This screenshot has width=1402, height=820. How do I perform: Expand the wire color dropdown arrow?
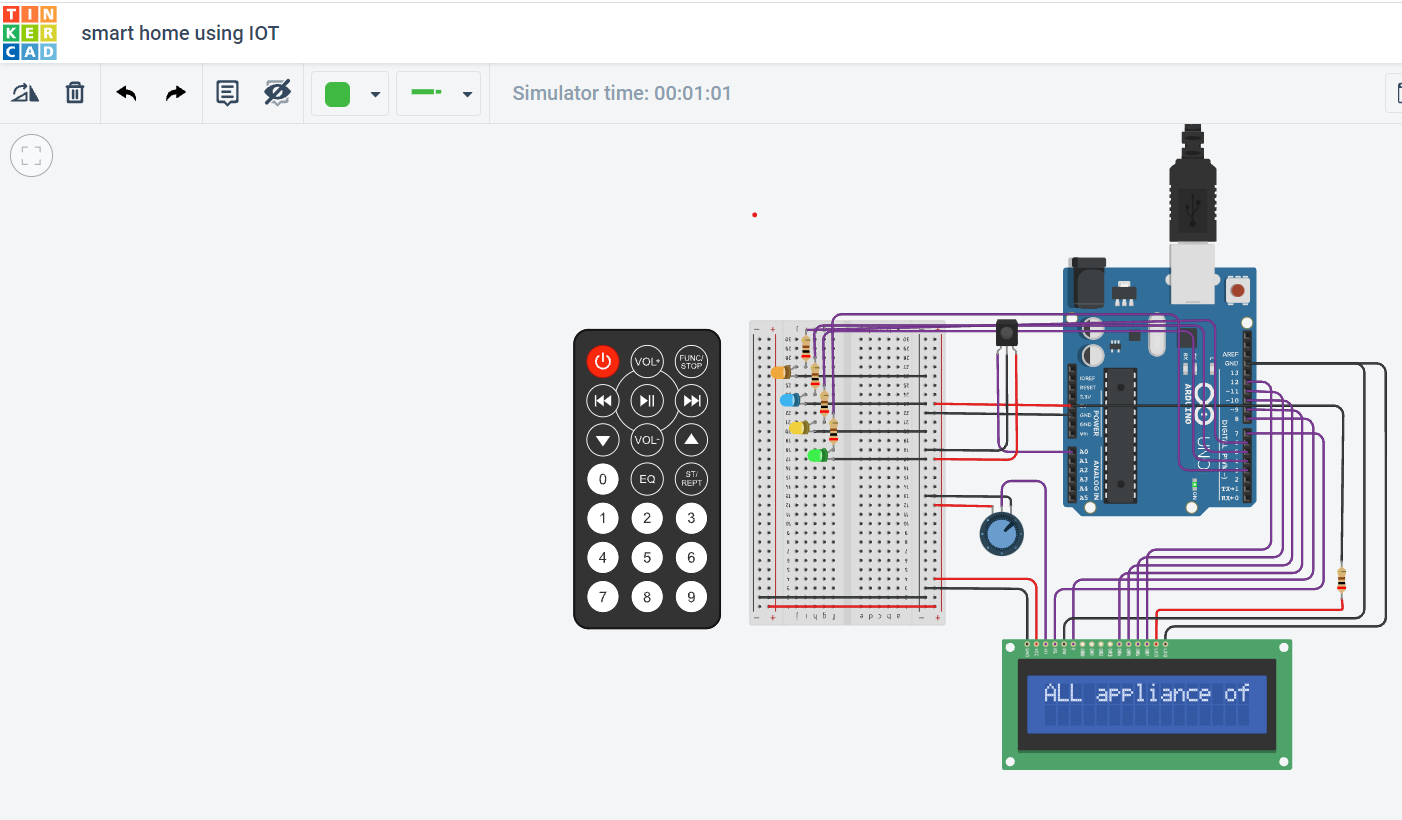[375, 95]
